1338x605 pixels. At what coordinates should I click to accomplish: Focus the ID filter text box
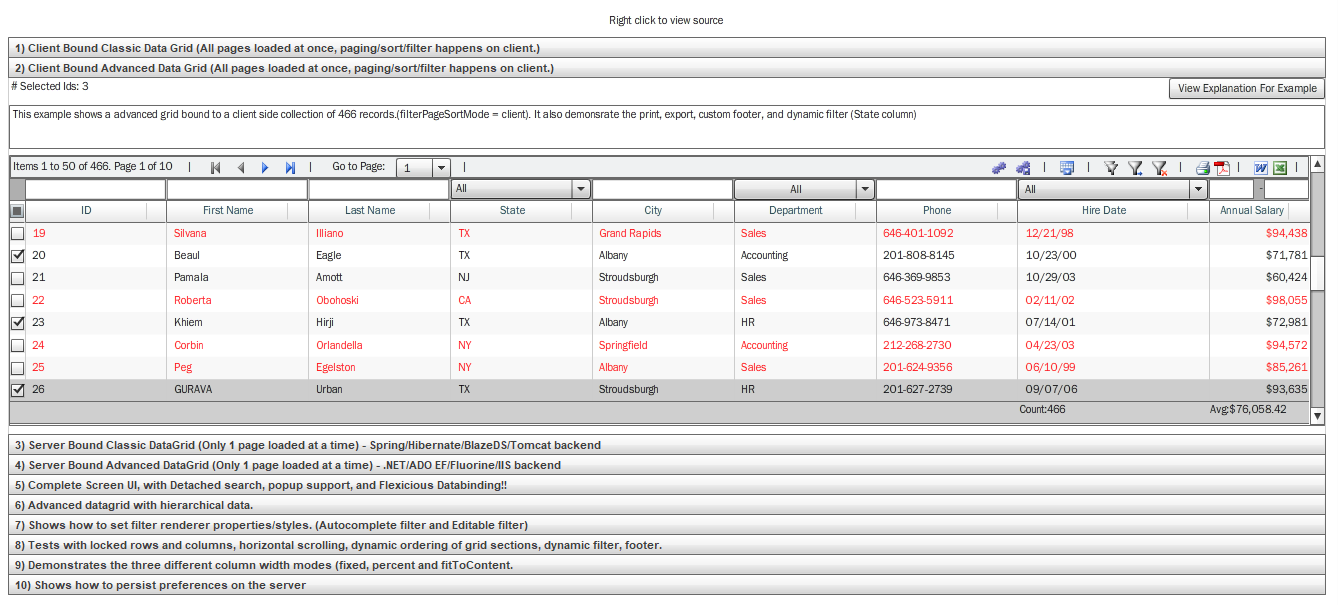95,189
